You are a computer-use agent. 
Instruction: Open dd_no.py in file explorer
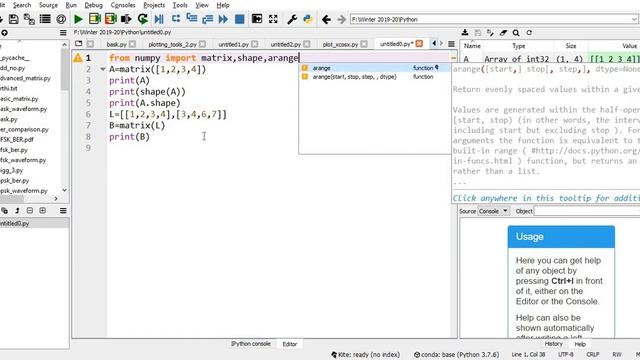click(13, 68)
